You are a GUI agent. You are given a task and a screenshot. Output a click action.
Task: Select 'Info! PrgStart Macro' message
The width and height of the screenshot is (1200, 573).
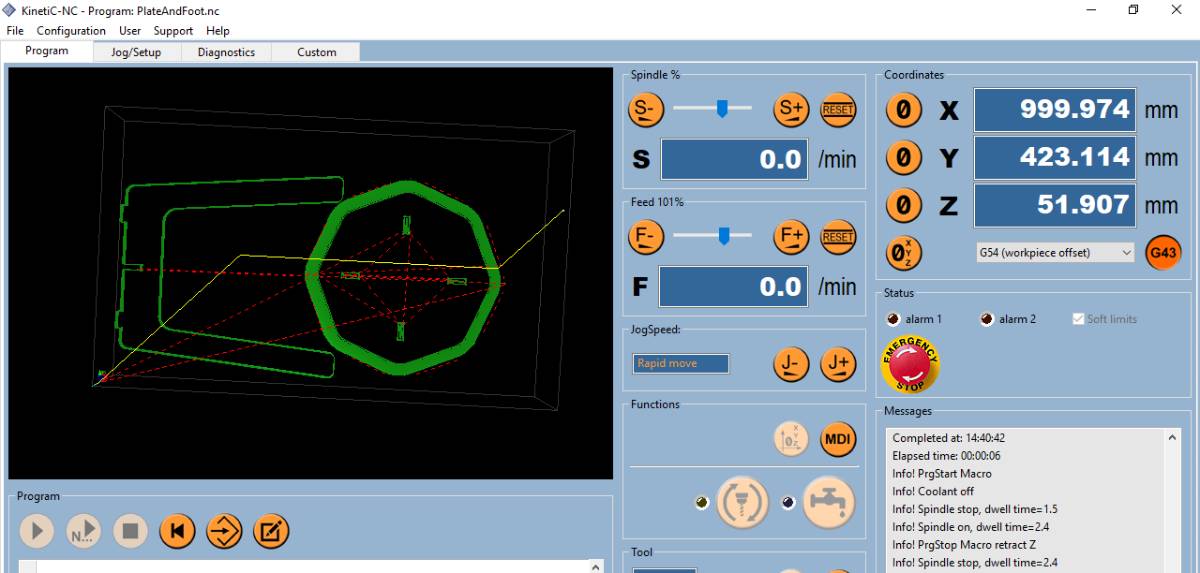[x=942, y=474]
